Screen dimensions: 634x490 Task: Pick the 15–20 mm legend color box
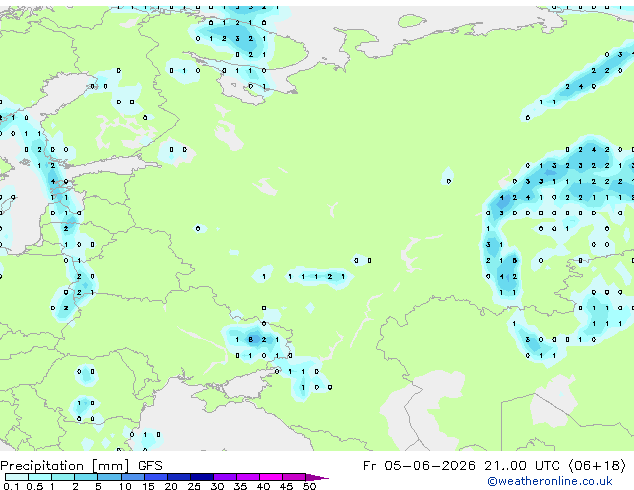point(156,477)
